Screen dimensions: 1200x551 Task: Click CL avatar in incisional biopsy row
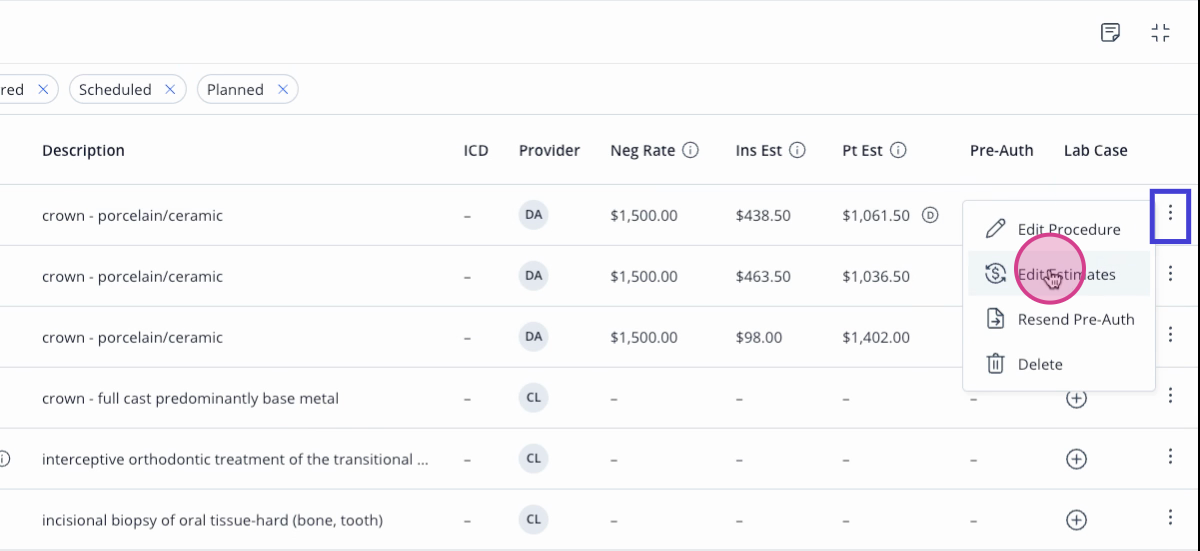pyautogui.click(x=533, y=519)
